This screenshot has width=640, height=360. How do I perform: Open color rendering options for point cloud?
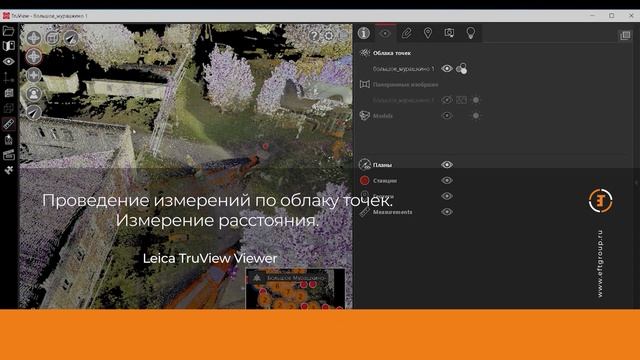point(462,69)
